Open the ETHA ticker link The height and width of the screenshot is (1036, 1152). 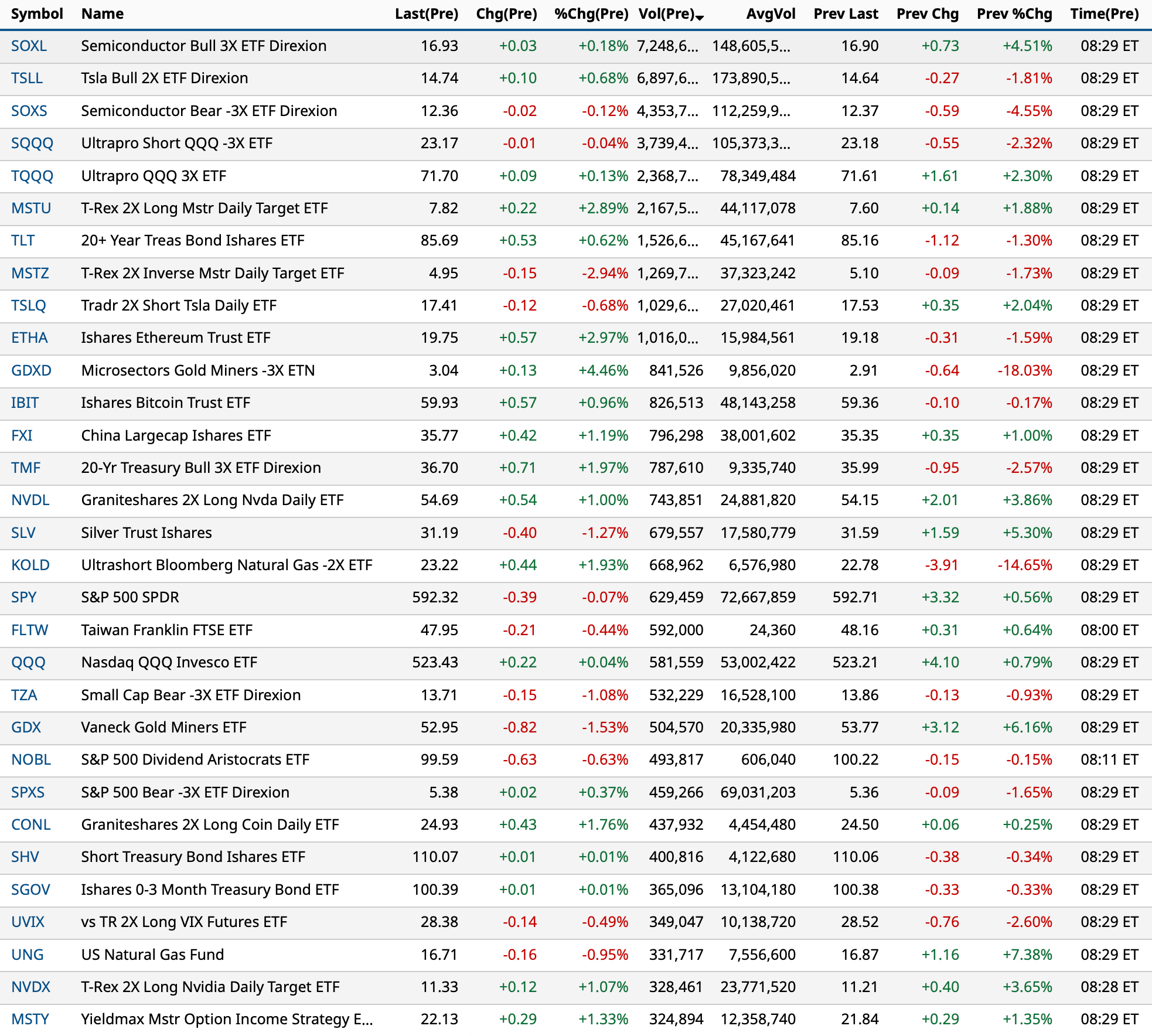tap(29, 338)
